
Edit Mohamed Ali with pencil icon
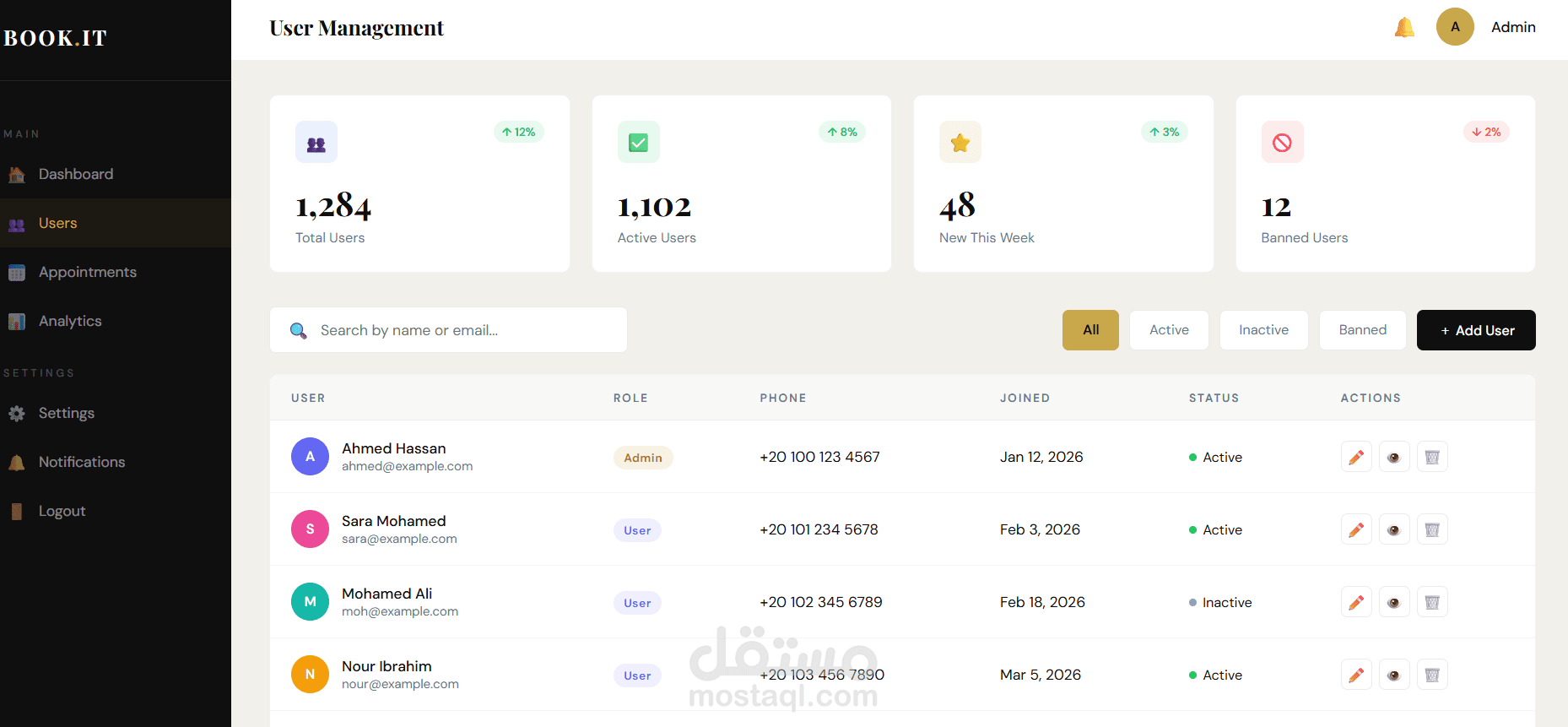click(1356, 602)
